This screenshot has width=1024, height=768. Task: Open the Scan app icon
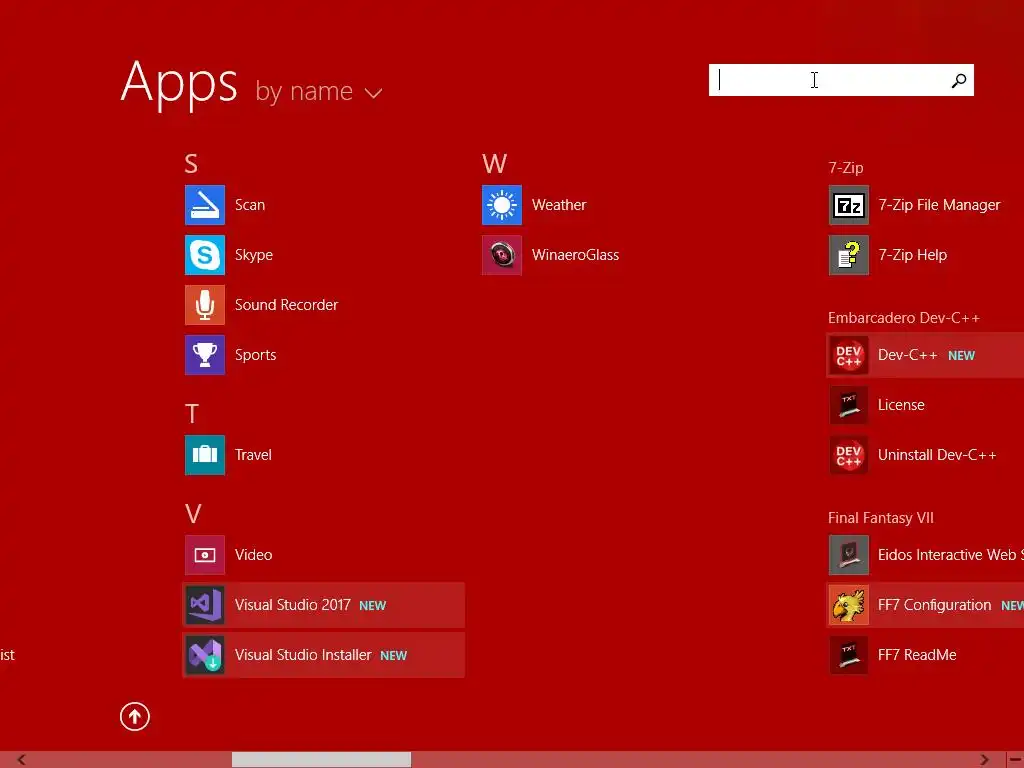[x=204, y=205]
